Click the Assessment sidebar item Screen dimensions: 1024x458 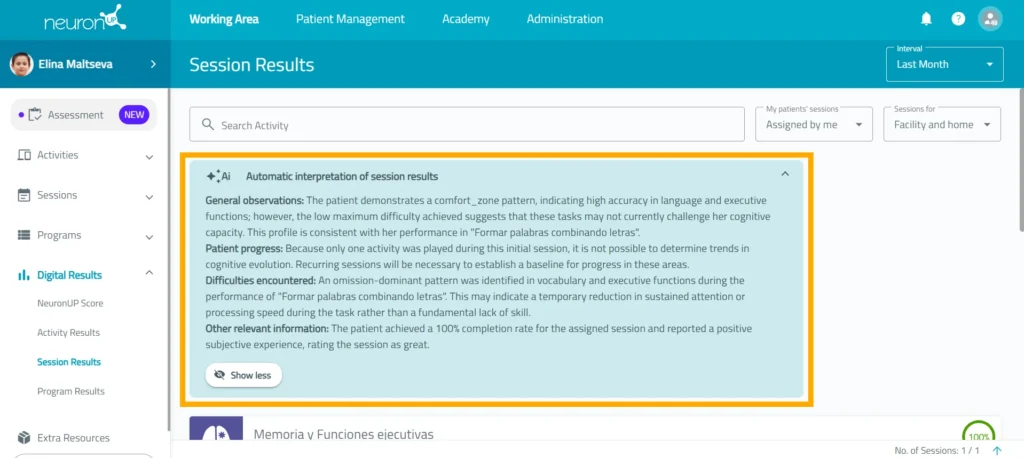click(84, 115)
